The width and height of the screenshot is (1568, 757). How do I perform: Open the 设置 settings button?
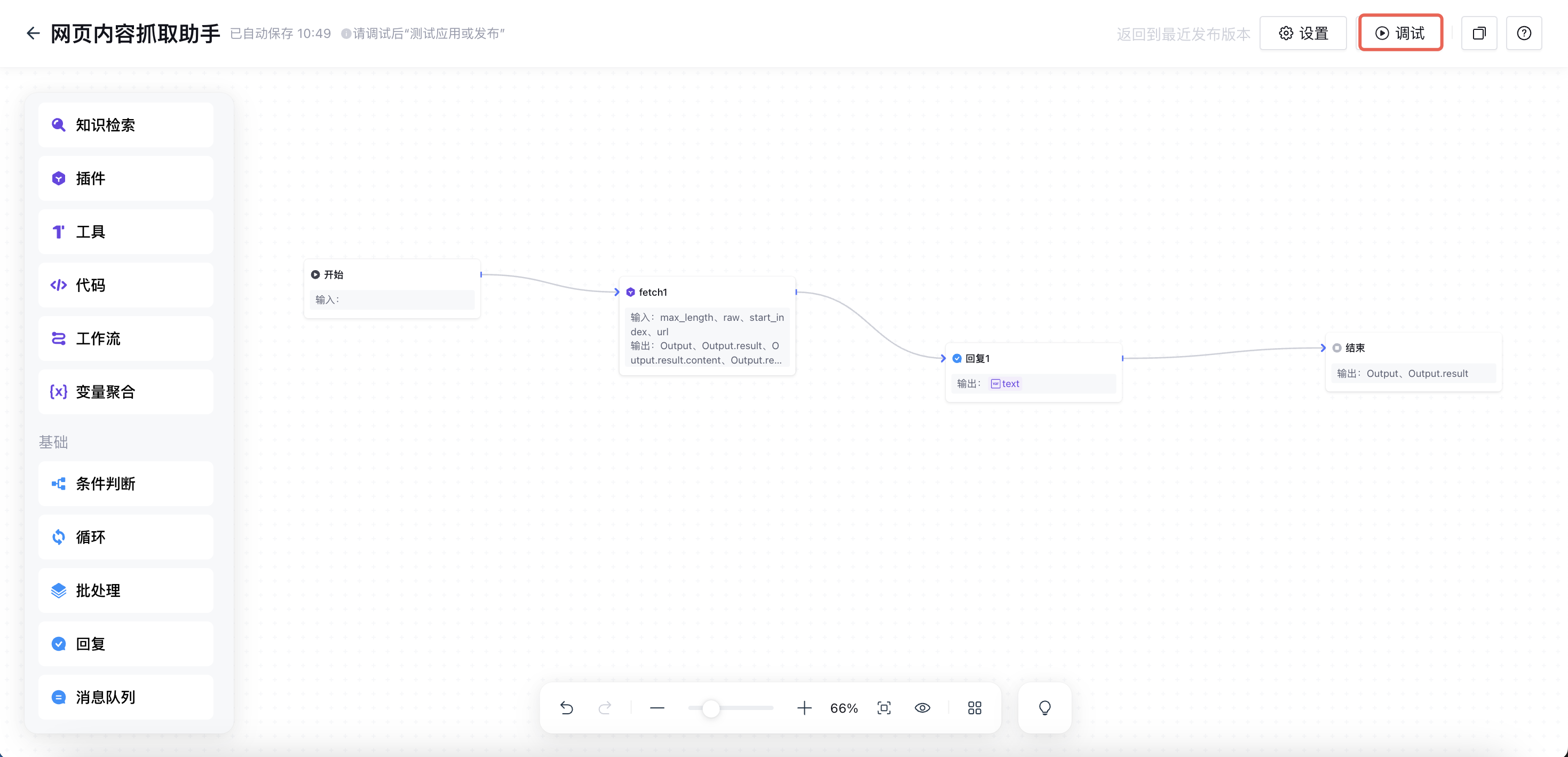(x=1303, y=33)
